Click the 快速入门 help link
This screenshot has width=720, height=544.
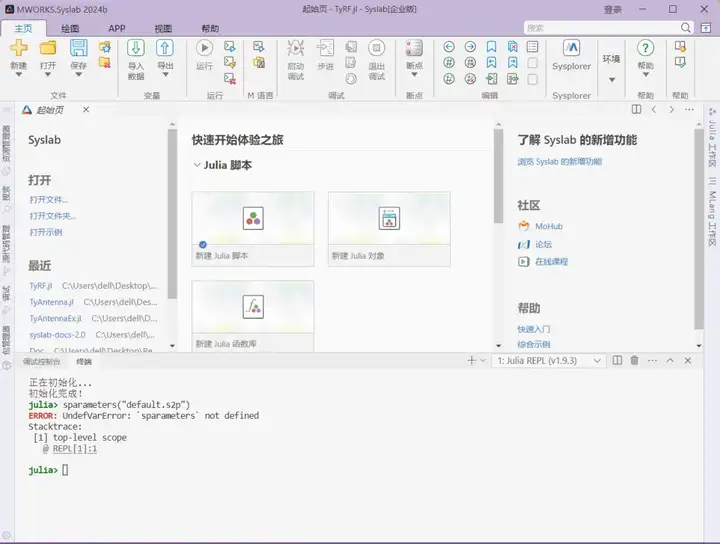pyautogui.click(x=534, y=329)
